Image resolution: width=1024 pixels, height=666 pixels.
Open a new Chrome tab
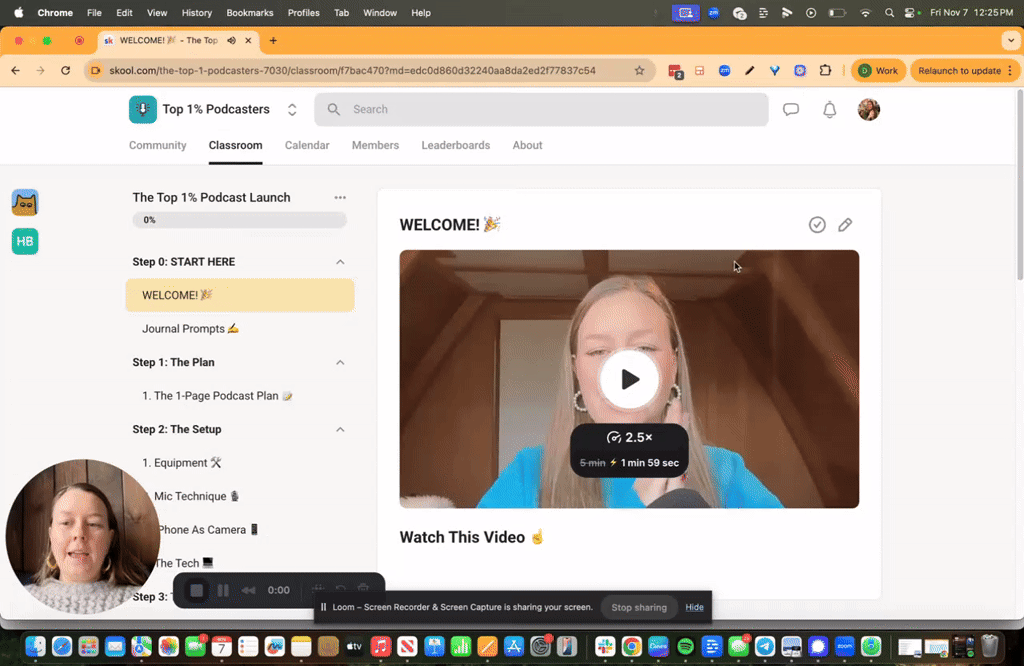point(273,40)
